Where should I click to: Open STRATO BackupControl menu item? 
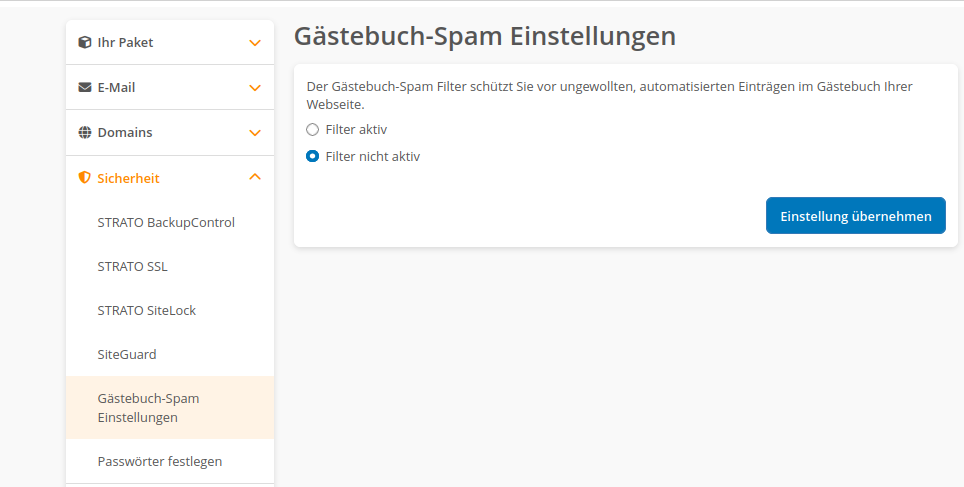point(166,222)
